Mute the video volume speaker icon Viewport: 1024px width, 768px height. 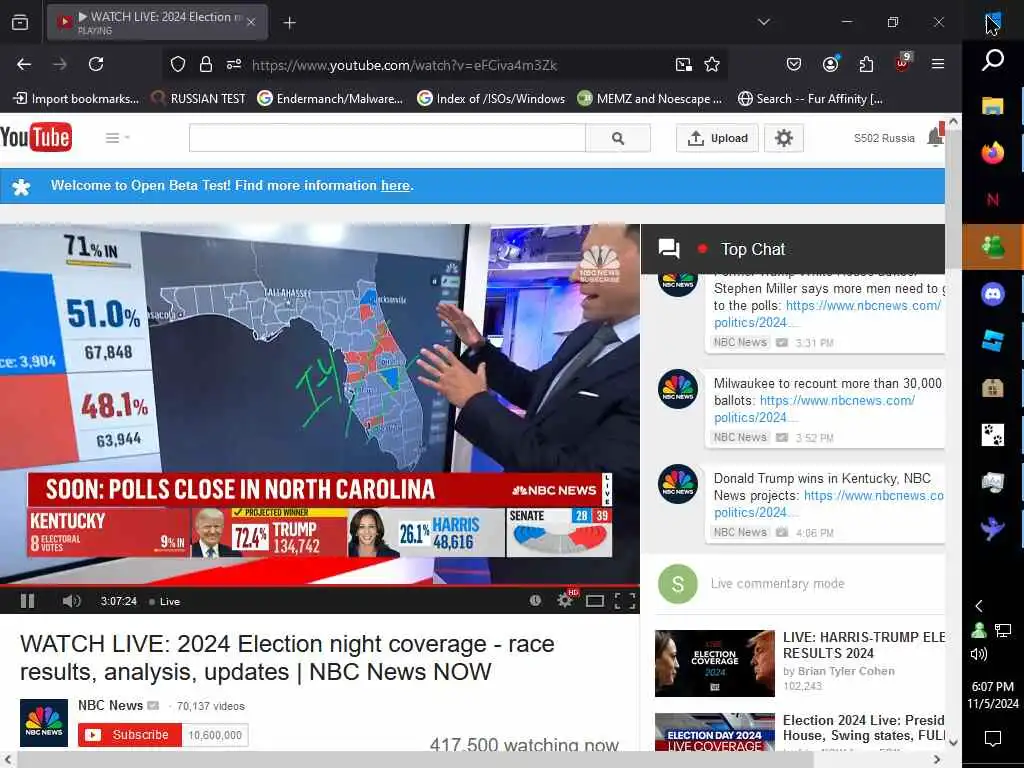pos(71,601)
